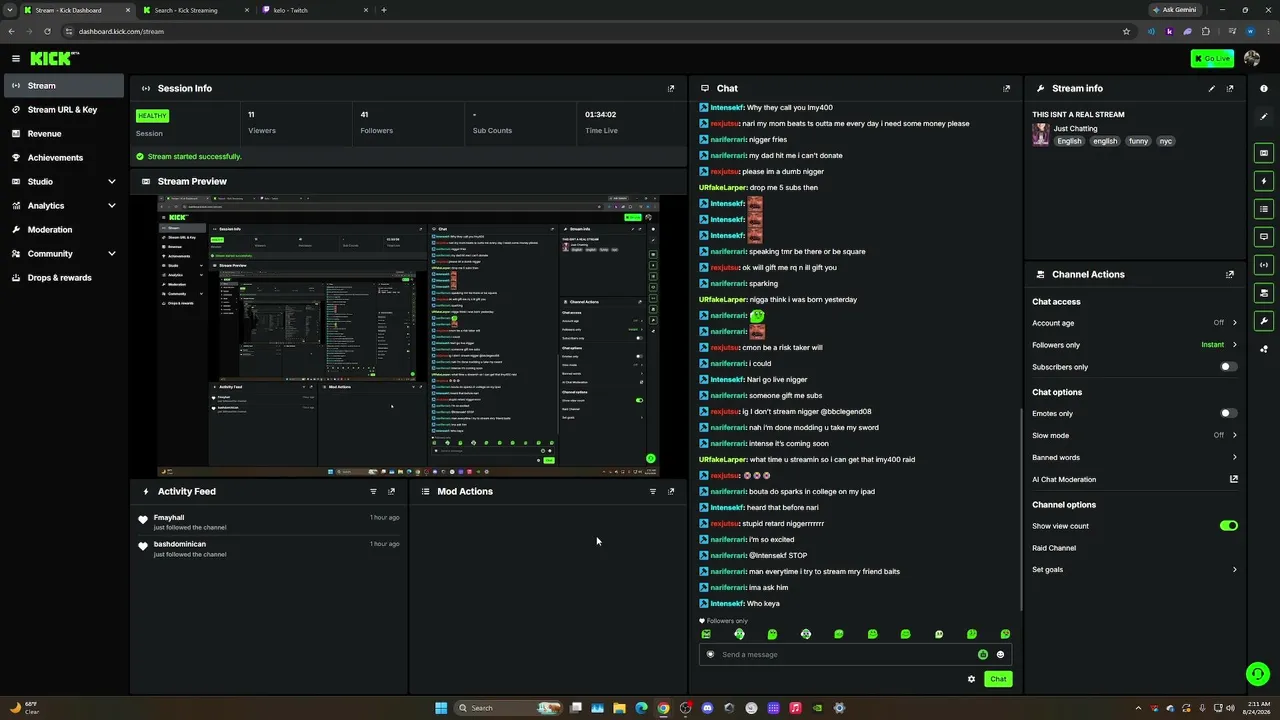Open the user profile avatar menu
Screen dimensions: 1280x720
point(1252,59)
